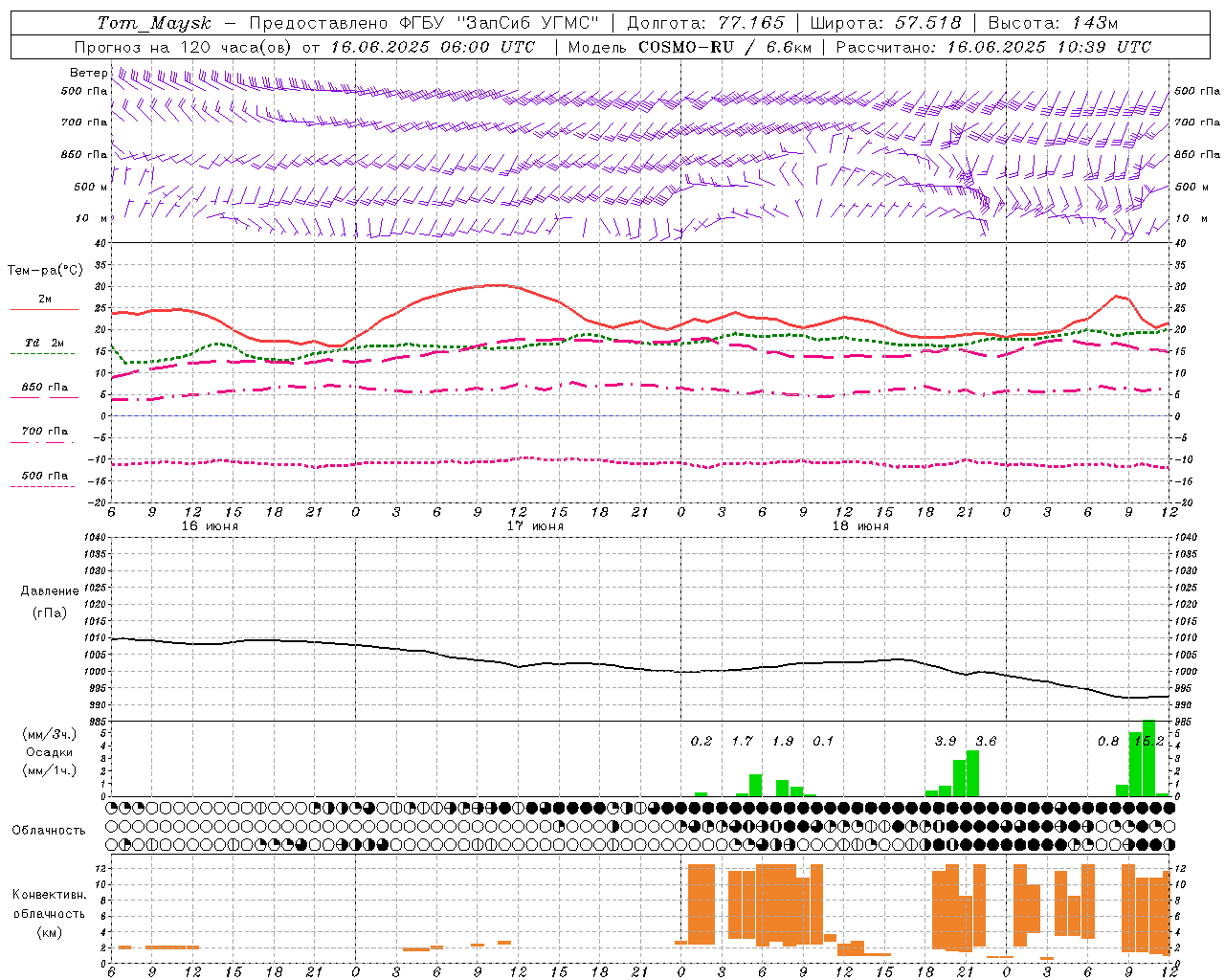
Task: Click the precipitation total 0.1
Action: point(823,741)
